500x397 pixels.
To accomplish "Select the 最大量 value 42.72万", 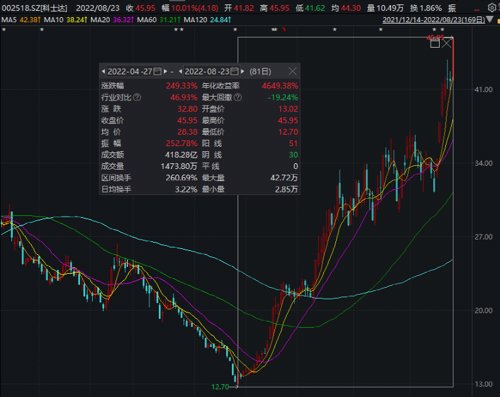I will [x=284, y=178].
